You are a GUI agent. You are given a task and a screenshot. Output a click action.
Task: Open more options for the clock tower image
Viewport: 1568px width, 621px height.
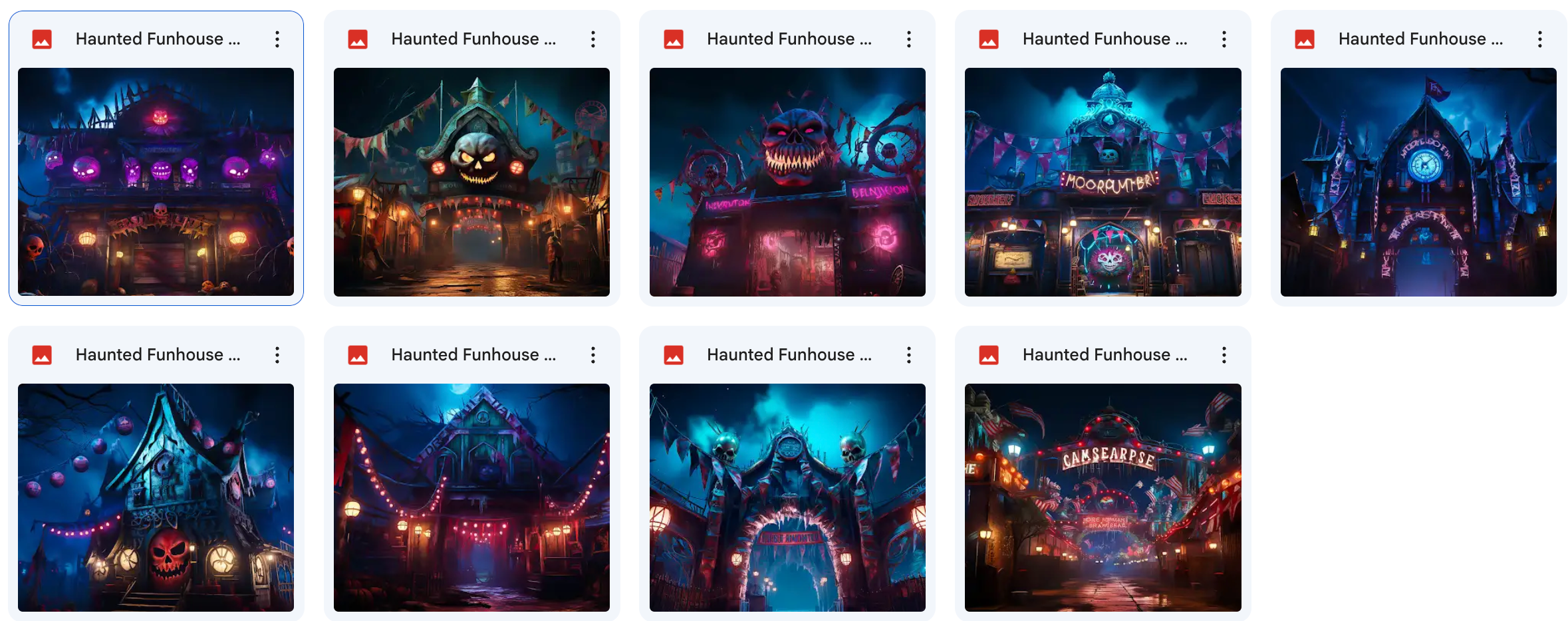[1539, 39]
